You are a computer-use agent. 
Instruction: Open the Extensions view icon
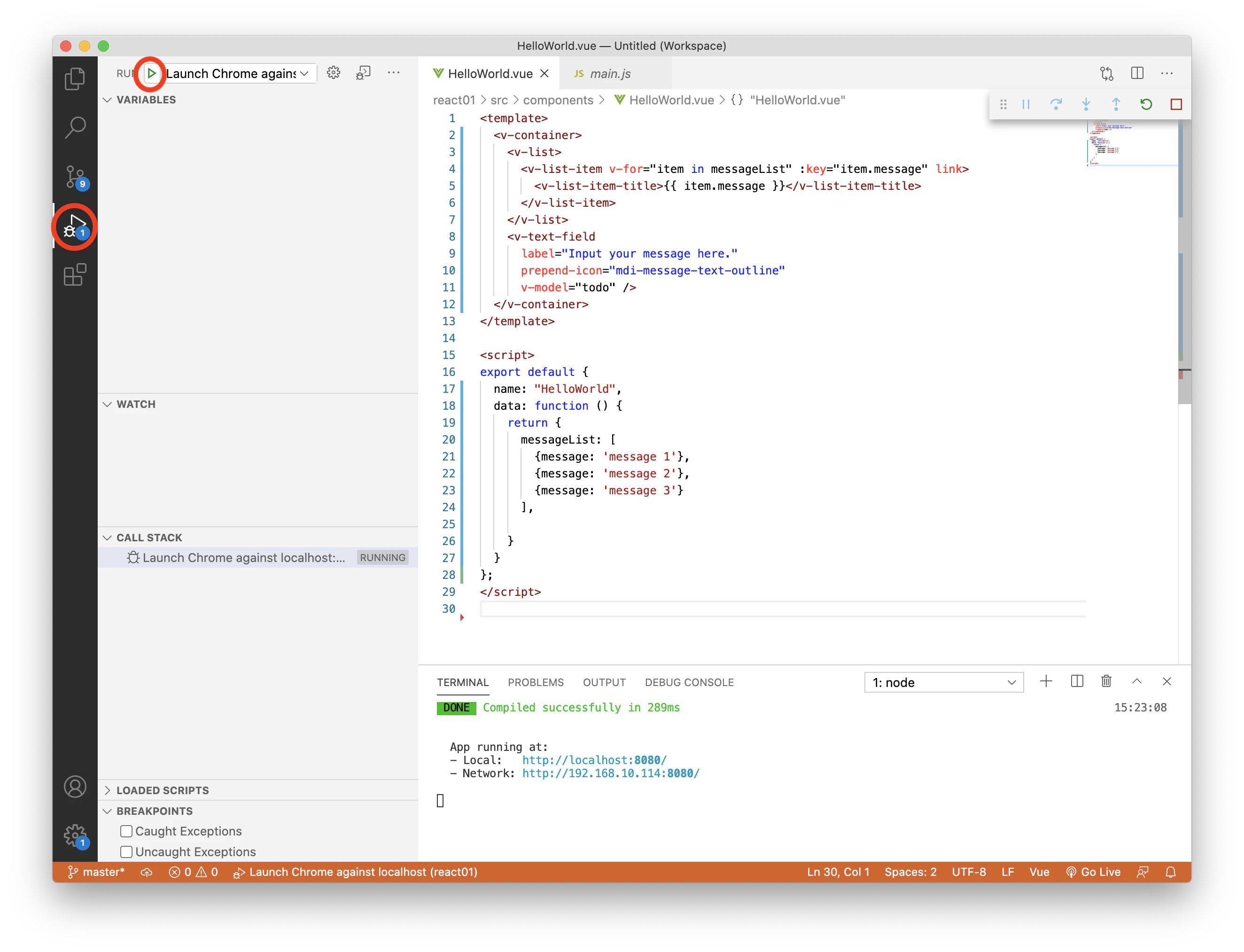pos(75,275)
